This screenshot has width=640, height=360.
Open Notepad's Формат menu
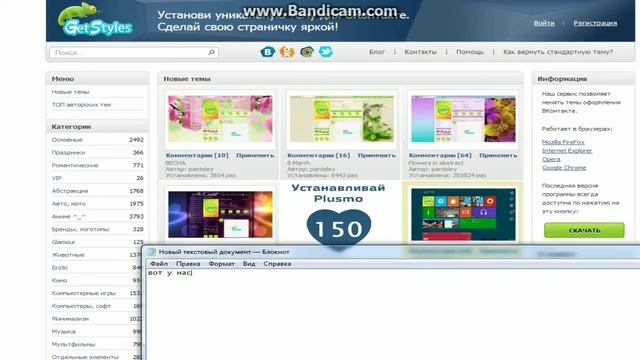pyautogui.click(x=221, y=264)
